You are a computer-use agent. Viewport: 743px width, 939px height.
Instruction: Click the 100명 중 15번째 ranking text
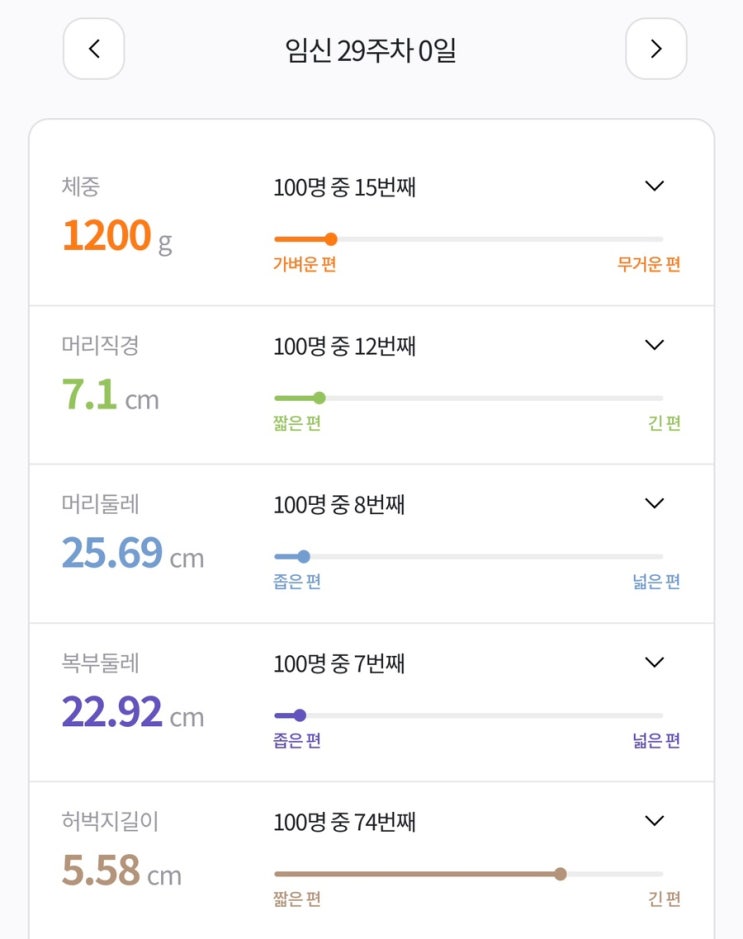[x=344, y=187]
